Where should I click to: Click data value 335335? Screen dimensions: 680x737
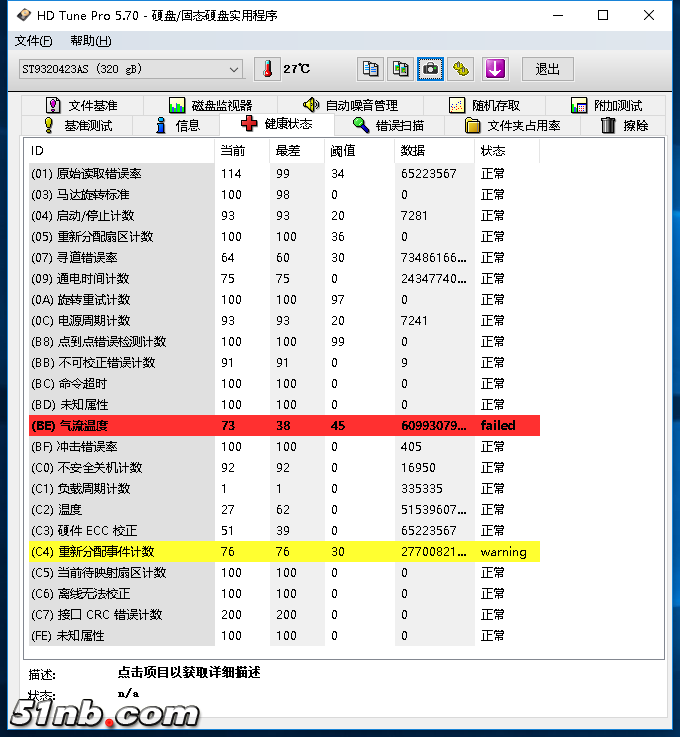coord(422,489)
